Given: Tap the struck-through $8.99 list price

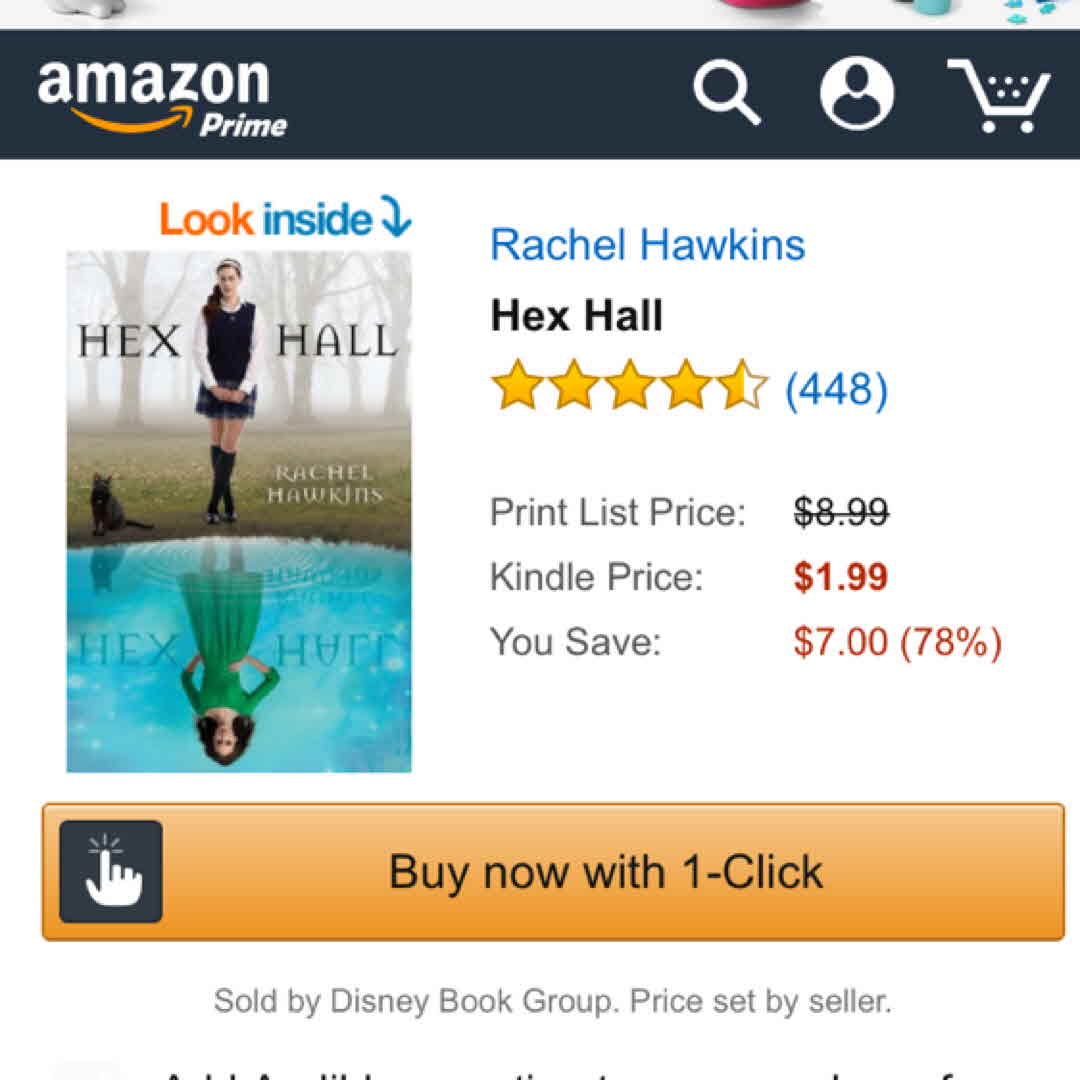Looking at the screenshot, I should [x=841, y=512].
